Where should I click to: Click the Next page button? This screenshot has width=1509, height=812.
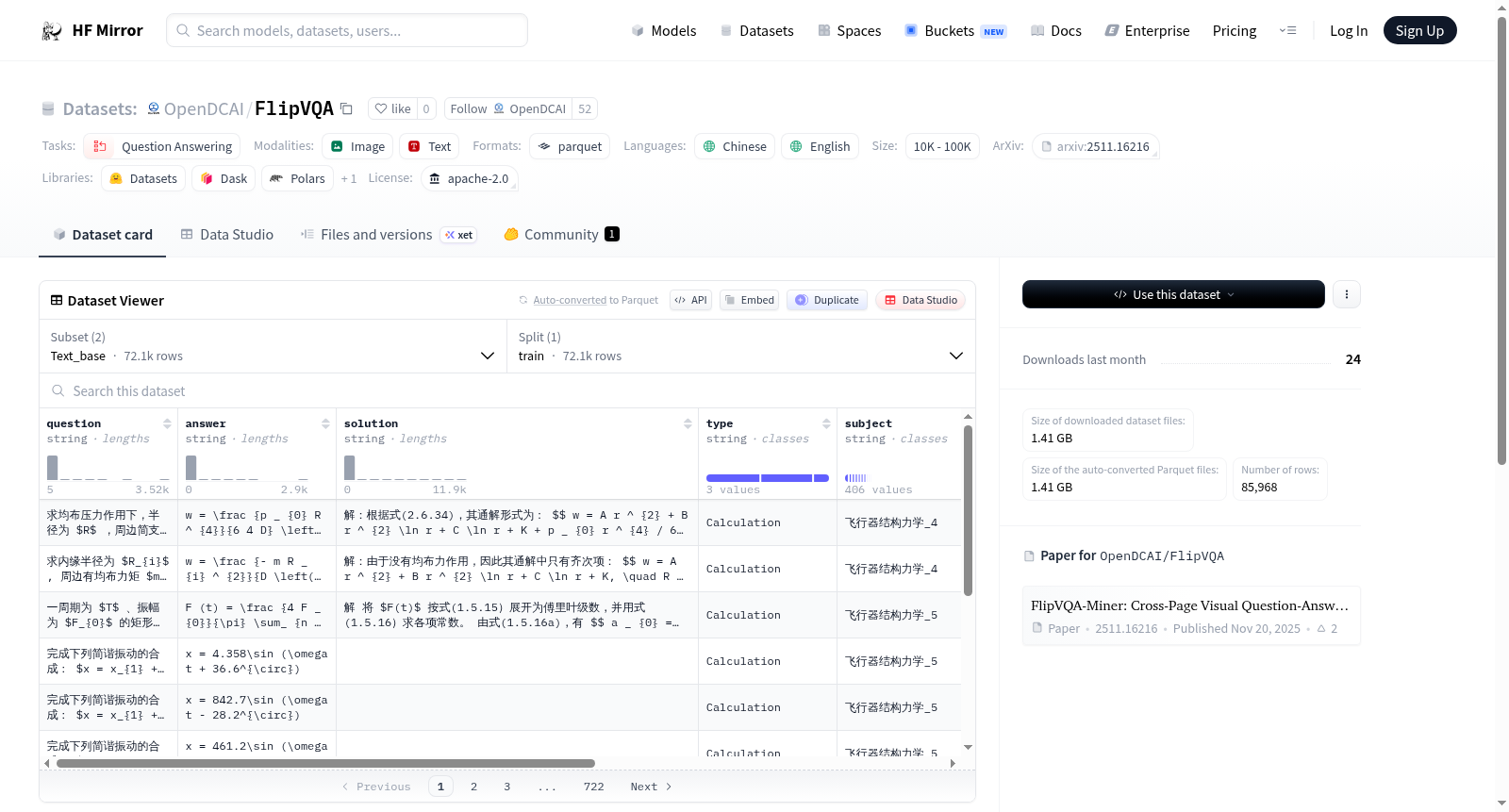pyautogui.click(x=651, y=787)
